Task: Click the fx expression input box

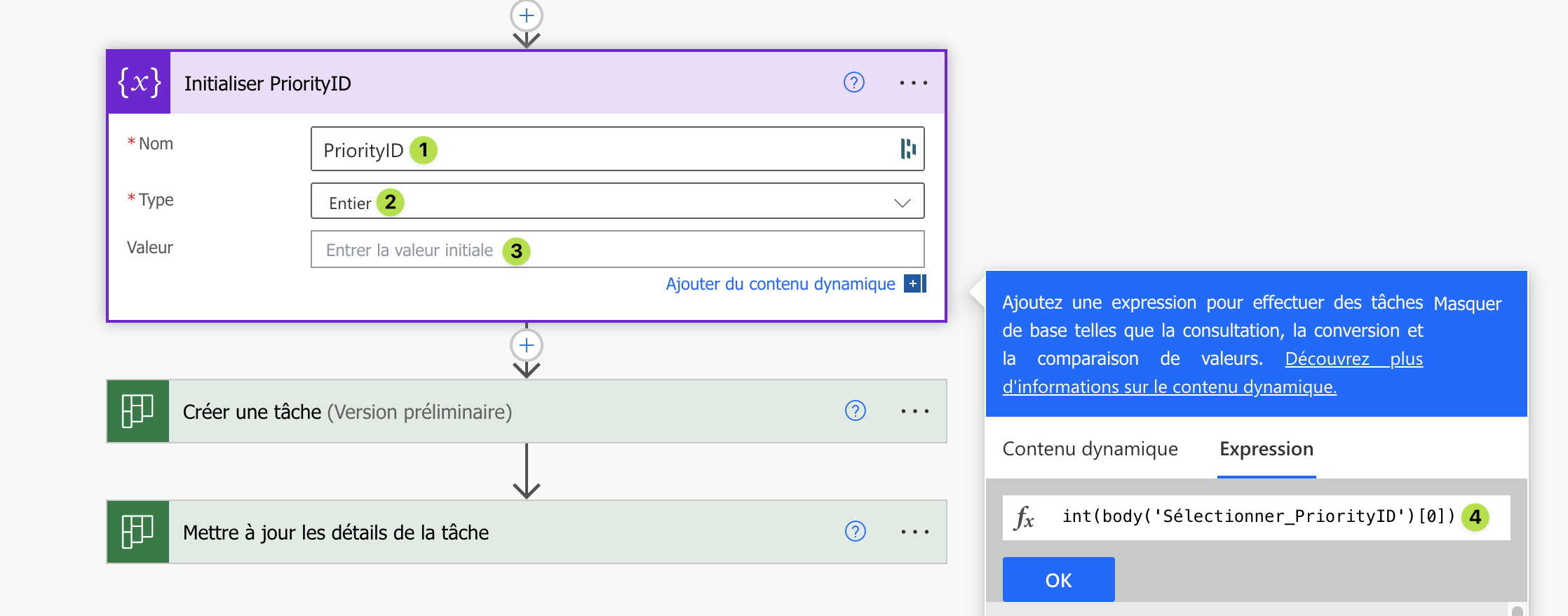Action: tap(1255, 517)
